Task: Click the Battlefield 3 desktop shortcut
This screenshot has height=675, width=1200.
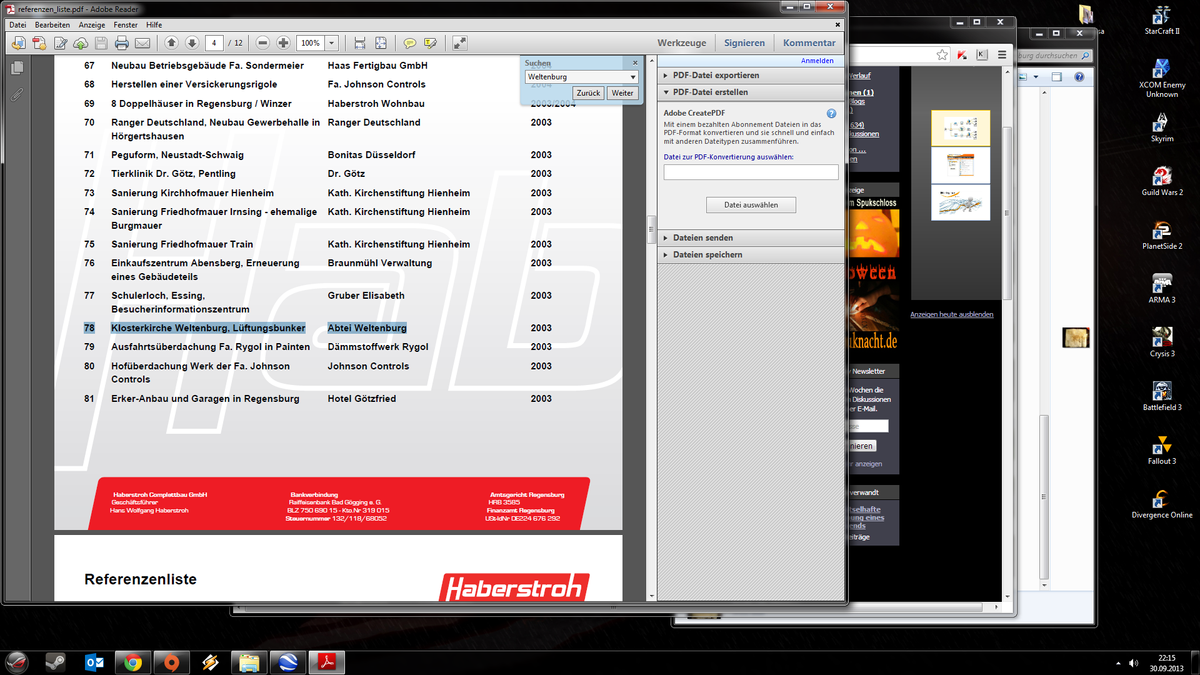Action: [1161, 395]
